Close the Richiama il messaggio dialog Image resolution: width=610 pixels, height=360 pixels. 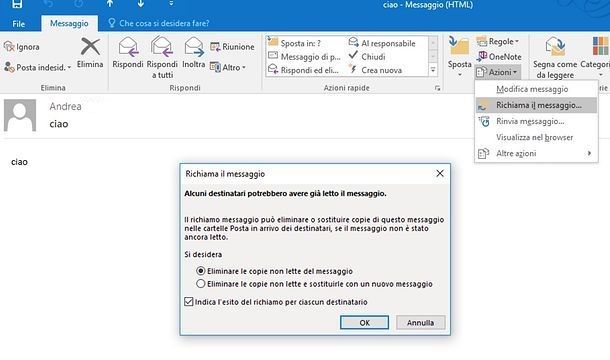pyautogui.click(x=440, y=174)
